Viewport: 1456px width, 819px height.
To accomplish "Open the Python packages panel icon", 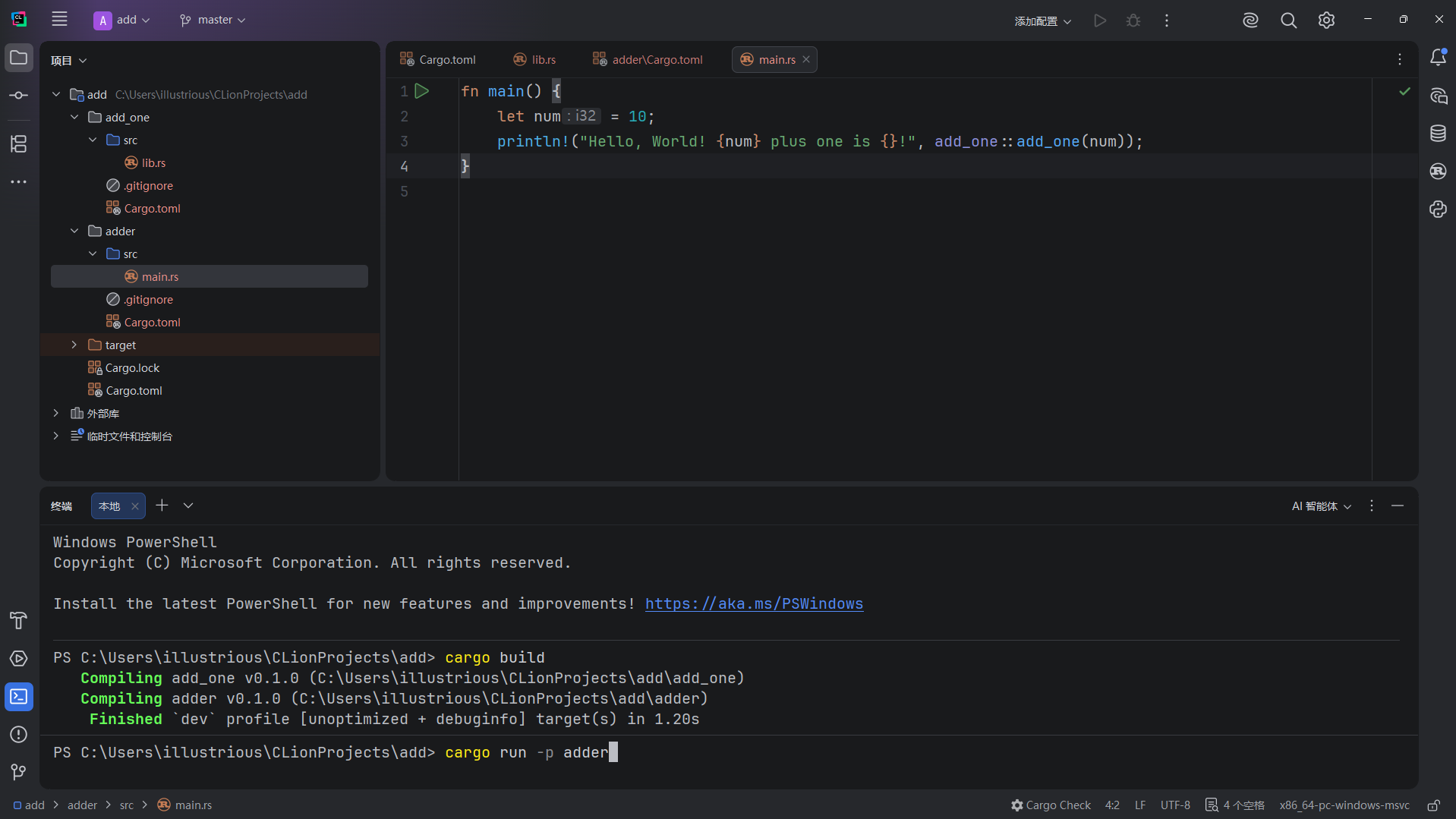I will 1438,209.
